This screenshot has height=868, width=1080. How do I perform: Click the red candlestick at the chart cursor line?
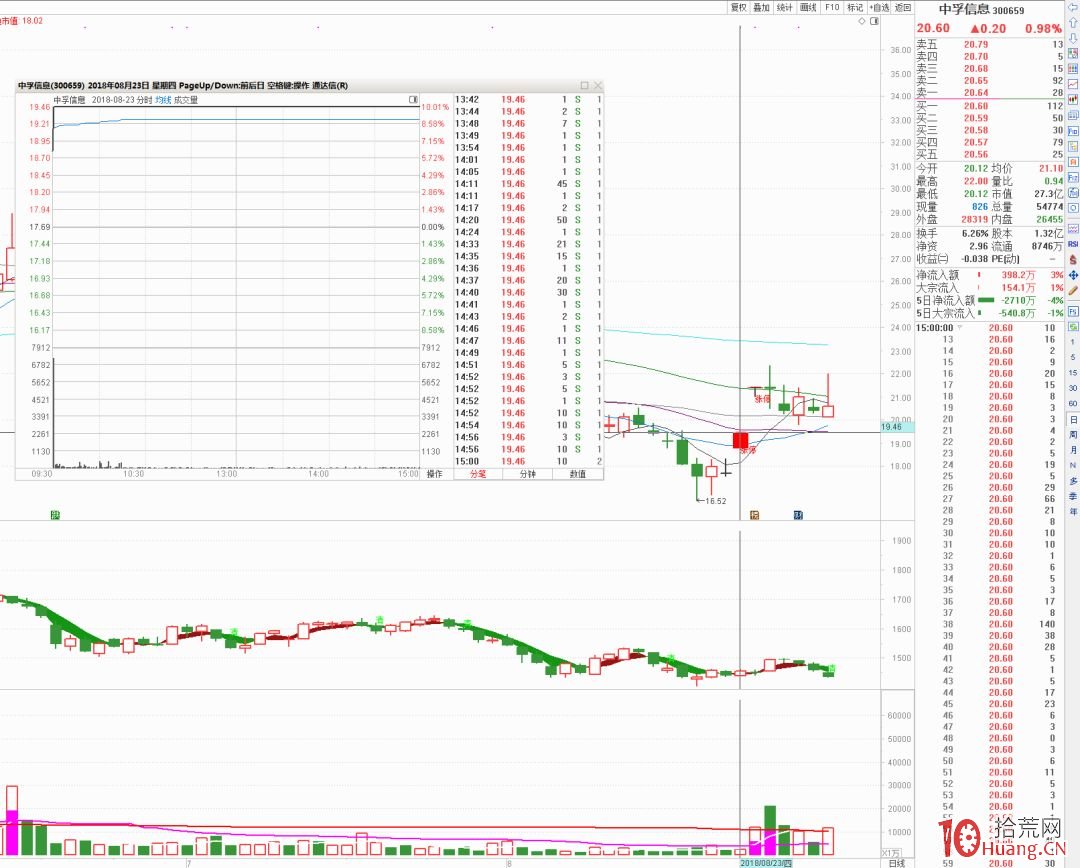(x=740, y=440)
